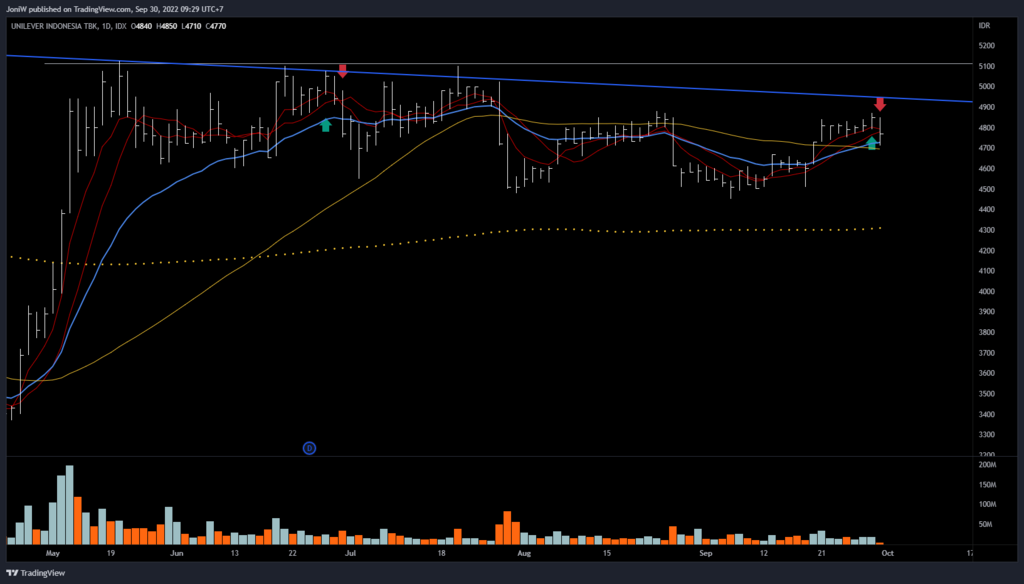The height and width of the screenshot is (584, 1024).
Task: Select the yellow dotted moving average line
Action: click(x=600, y=229)
